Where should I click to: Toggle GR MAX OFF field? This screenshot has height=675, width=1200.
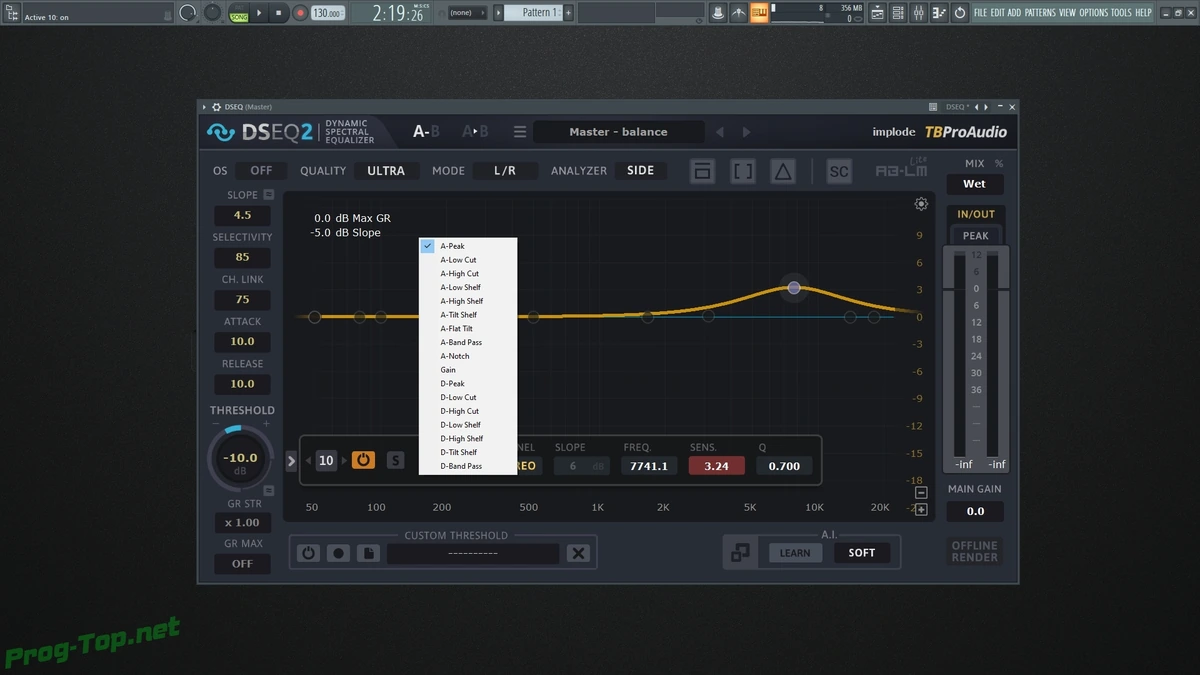tap(243, 564)
